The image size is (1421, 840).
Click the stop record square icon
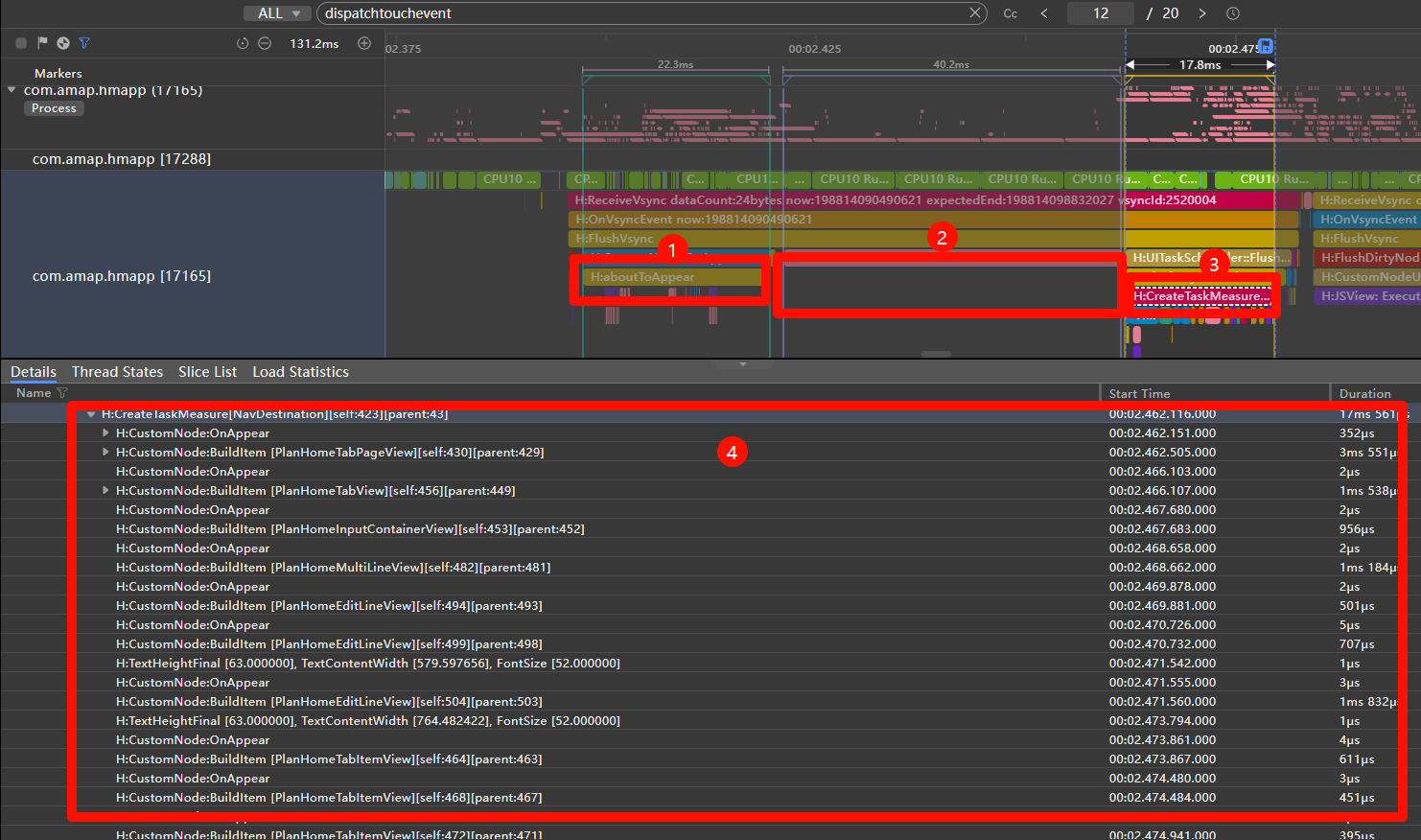[21, 43]
